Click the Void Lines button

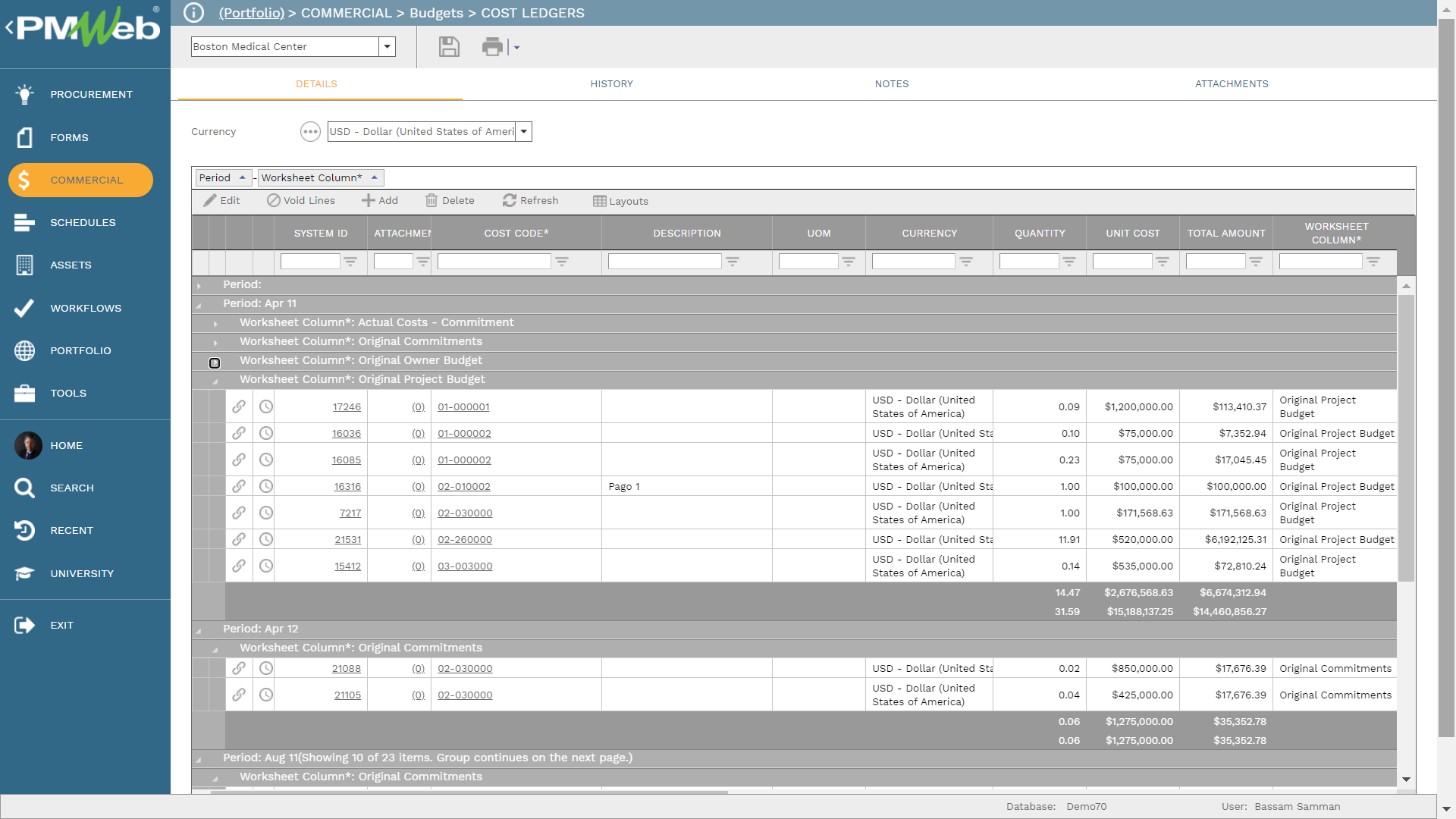(301, 201)
